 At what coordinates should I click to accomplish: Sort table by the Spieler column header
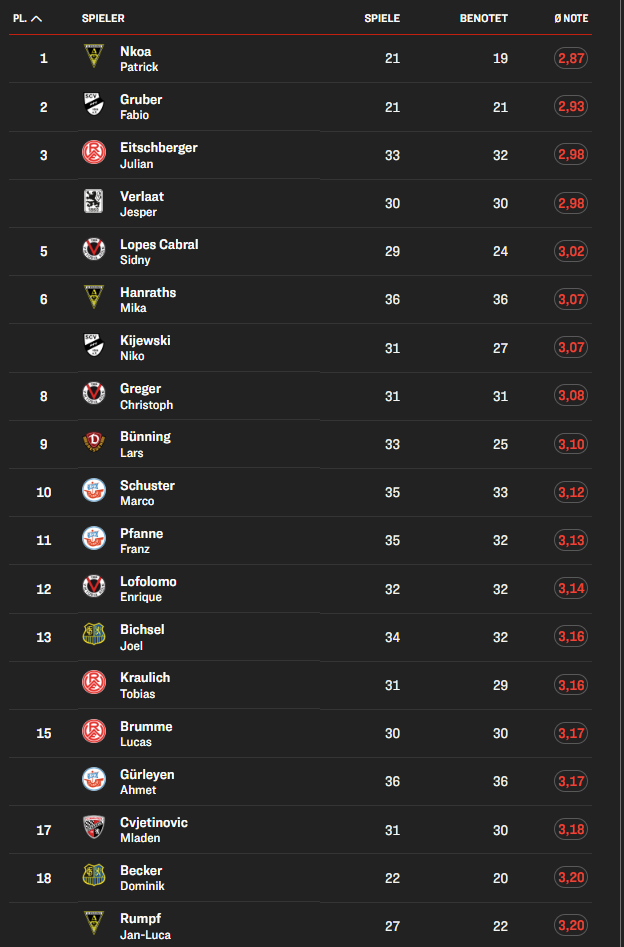(x=103, y=18)
